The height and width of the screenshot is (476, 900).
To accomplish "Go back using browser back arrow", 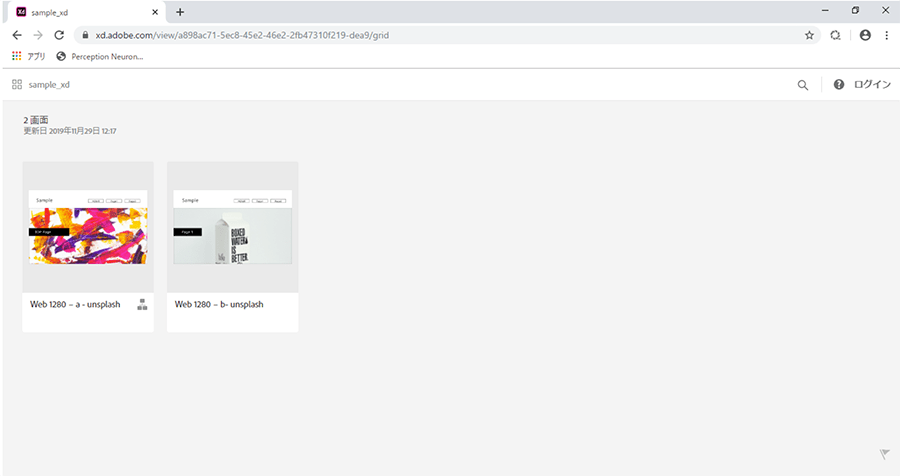I will coord(17,35).
